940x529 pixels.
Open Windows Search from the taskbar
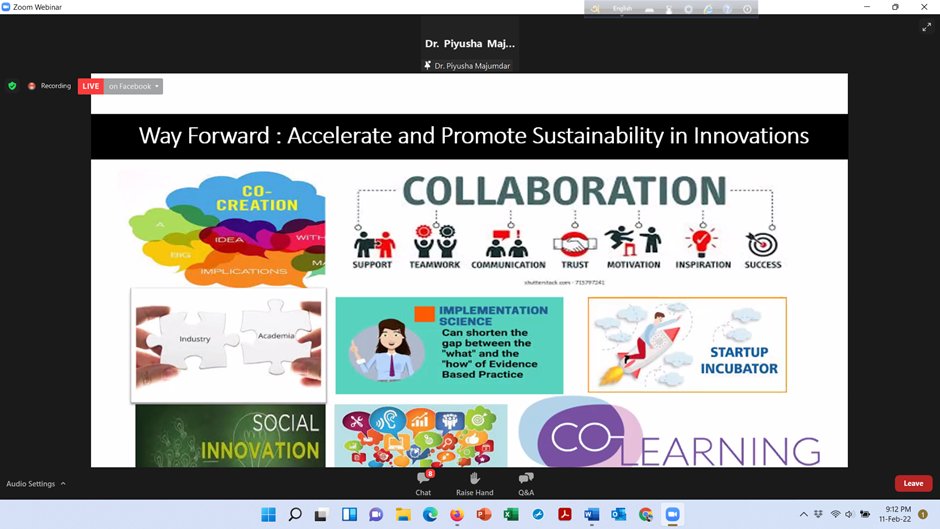pyautogui.click(x=295, y=515)
